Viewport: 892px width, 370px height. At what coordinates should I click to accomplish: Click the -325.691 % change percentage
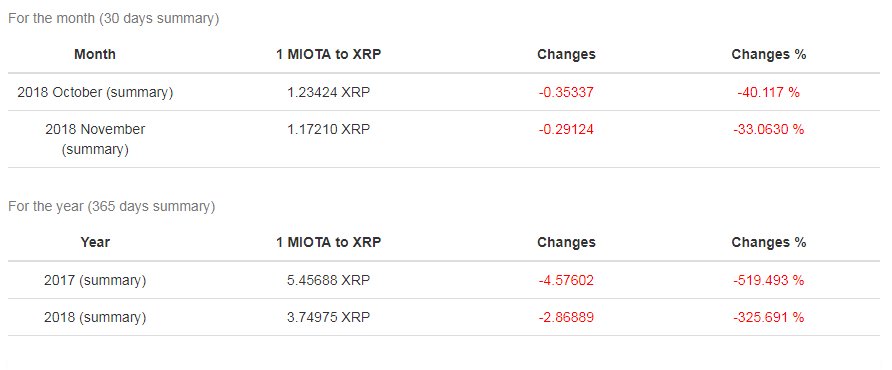coord(769,318)
